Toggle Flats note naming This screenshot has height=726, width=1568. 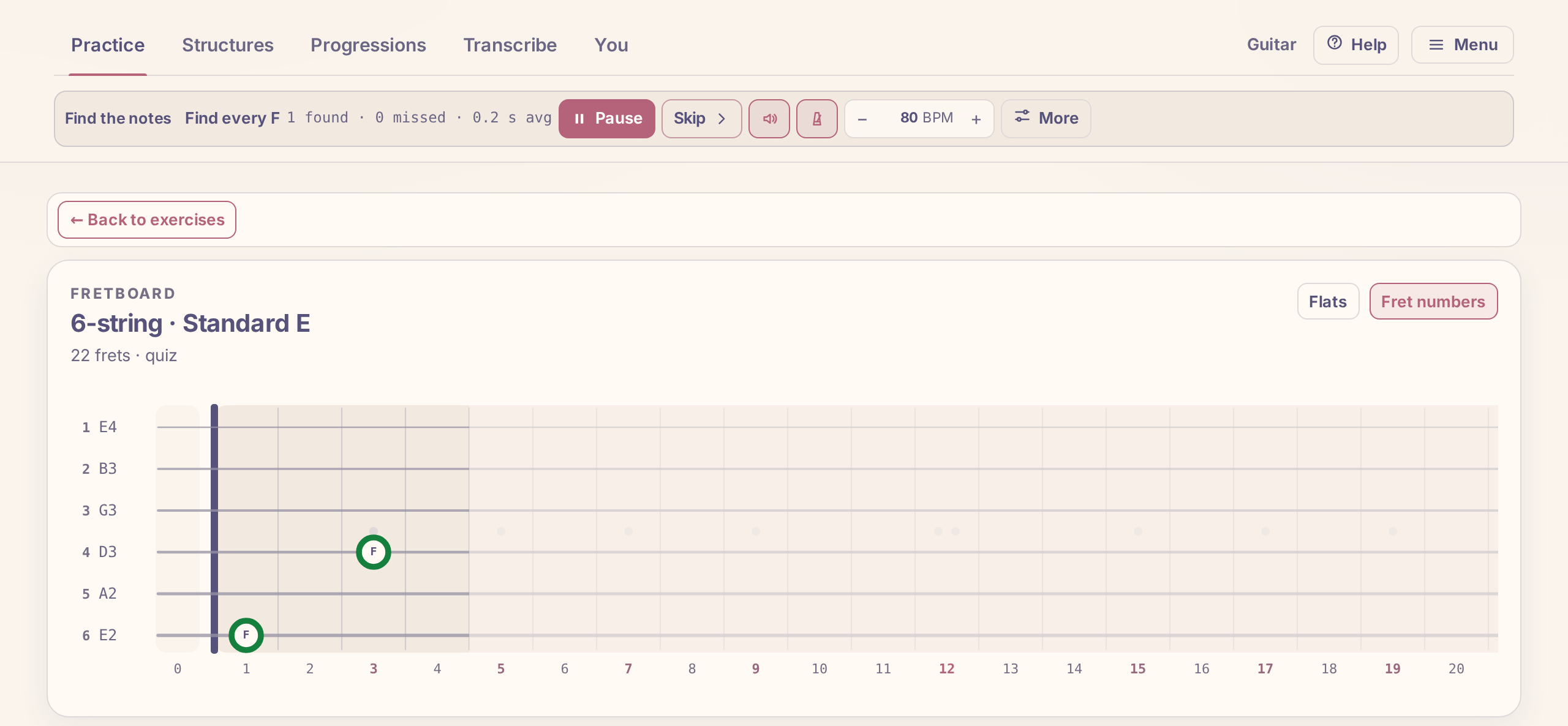tap(1328, 301)
